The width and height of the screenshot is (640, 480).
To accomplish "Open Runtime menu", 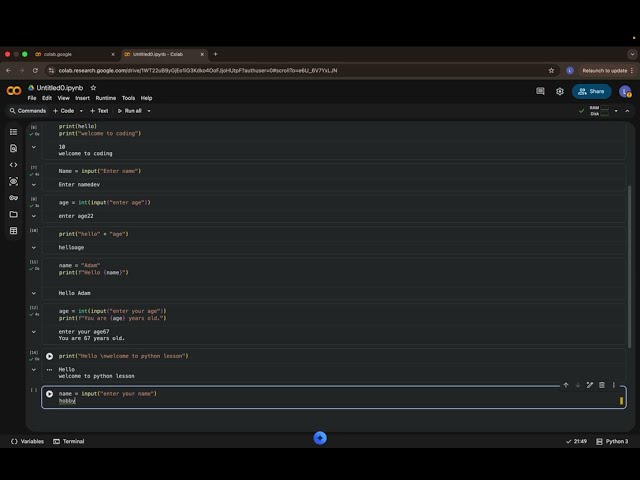I will click(x=106, y=98).
